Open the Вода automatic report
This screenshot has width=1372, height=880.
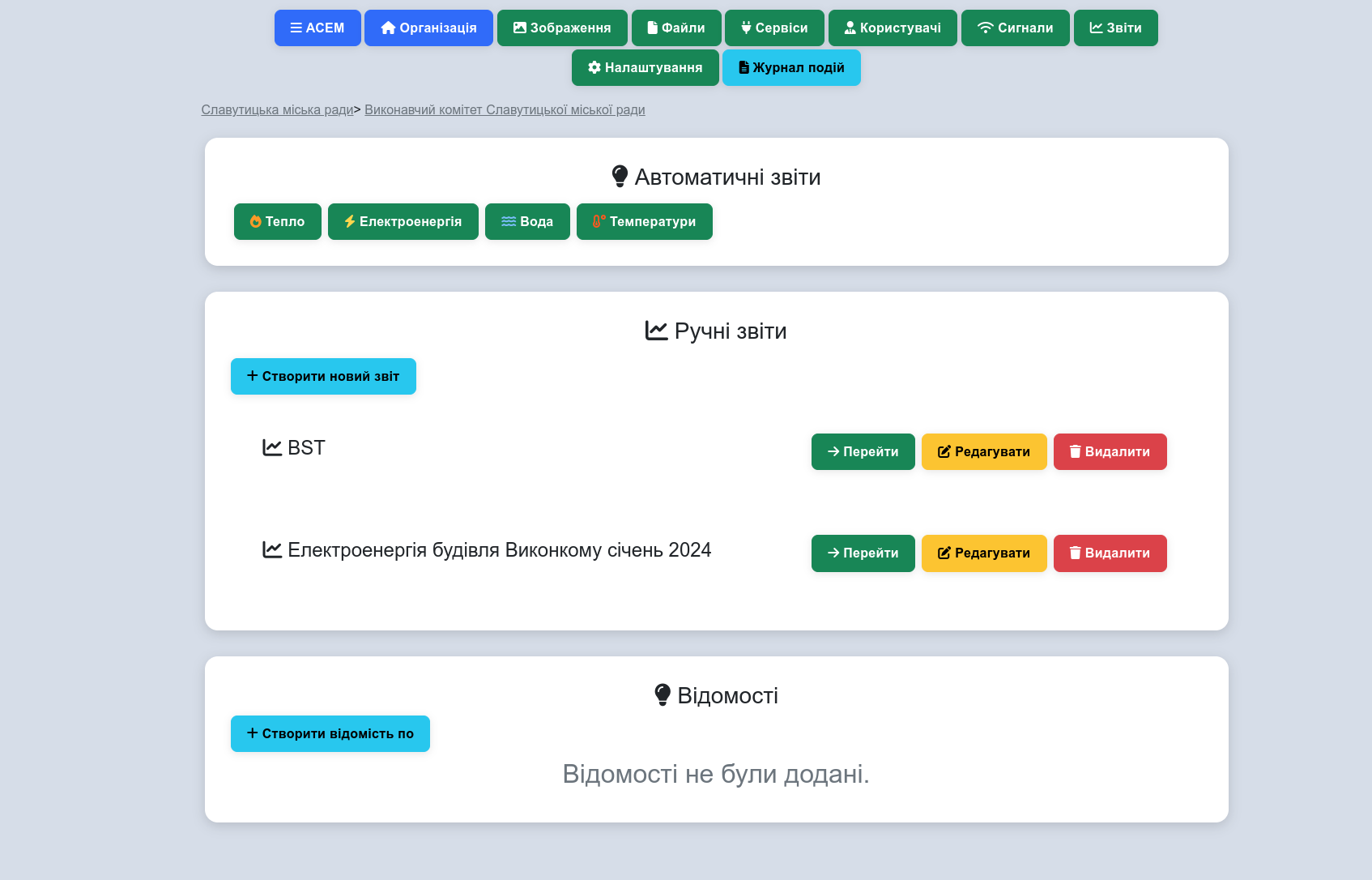click(527, 221)
